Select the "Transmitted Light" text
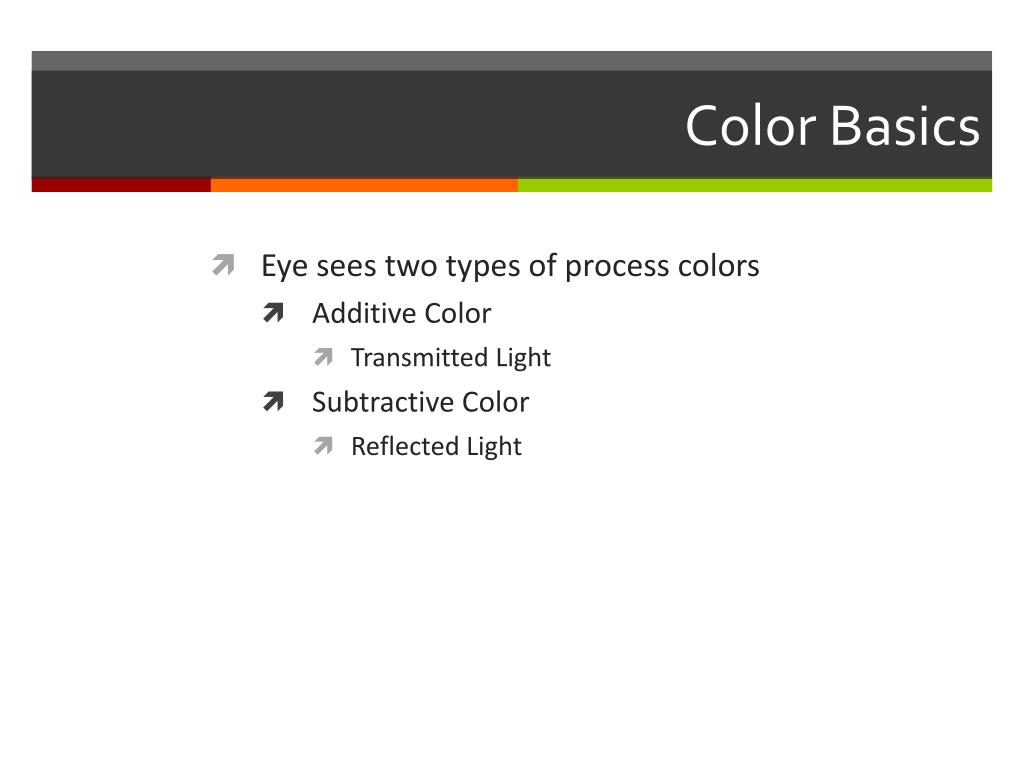The height and width of the screenshot is (768, 1024). [x=451, y=358]
